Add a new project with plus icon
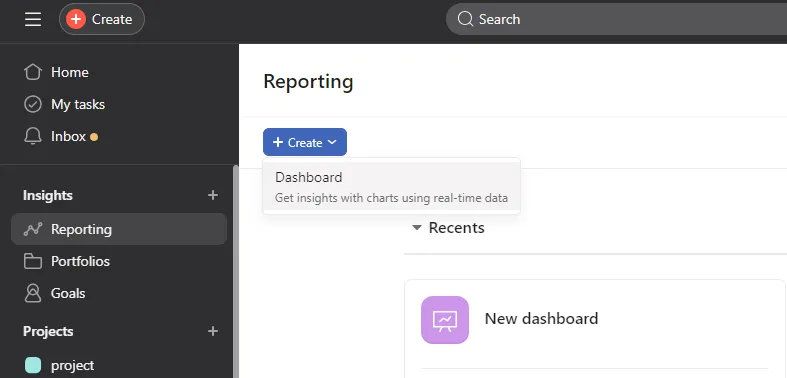Image resolution: width=787 pixels, height=378 pixels. coord(213,331)
